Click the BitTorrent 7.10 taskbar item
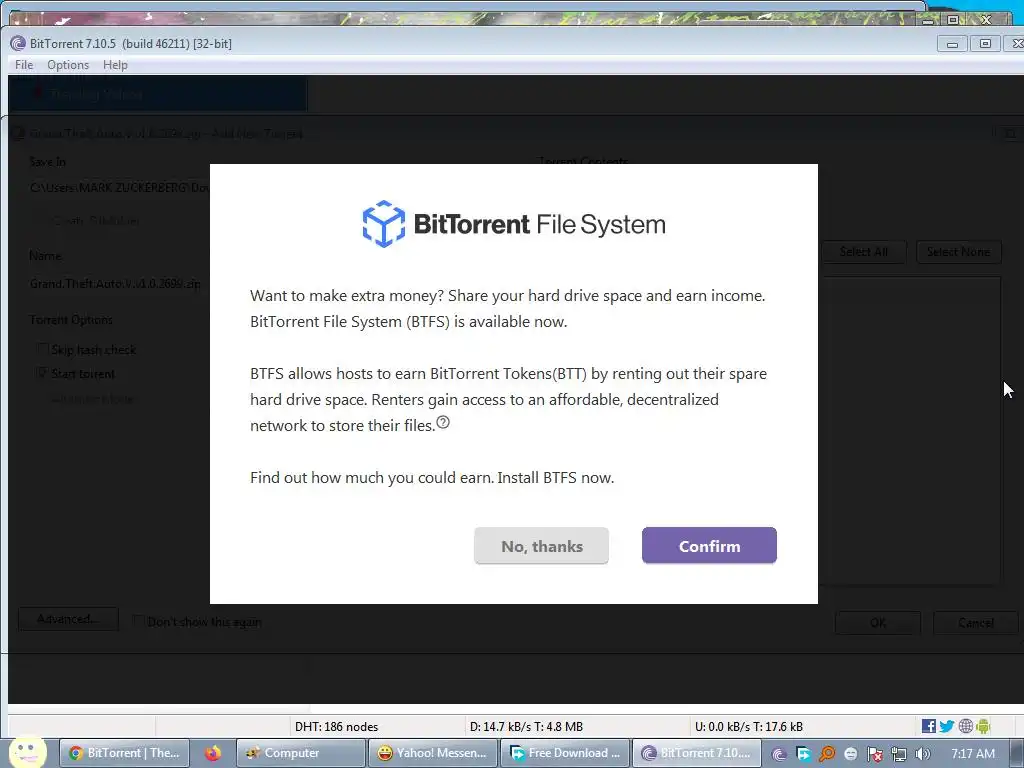The height and width of the screenshot is (768, 1024). click(696, 753)
